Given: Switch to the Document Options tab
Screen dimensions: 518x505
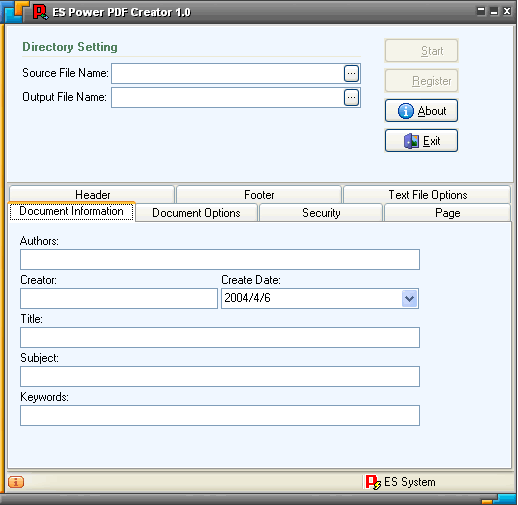Looking at the screenshot, I should (196, 213).
